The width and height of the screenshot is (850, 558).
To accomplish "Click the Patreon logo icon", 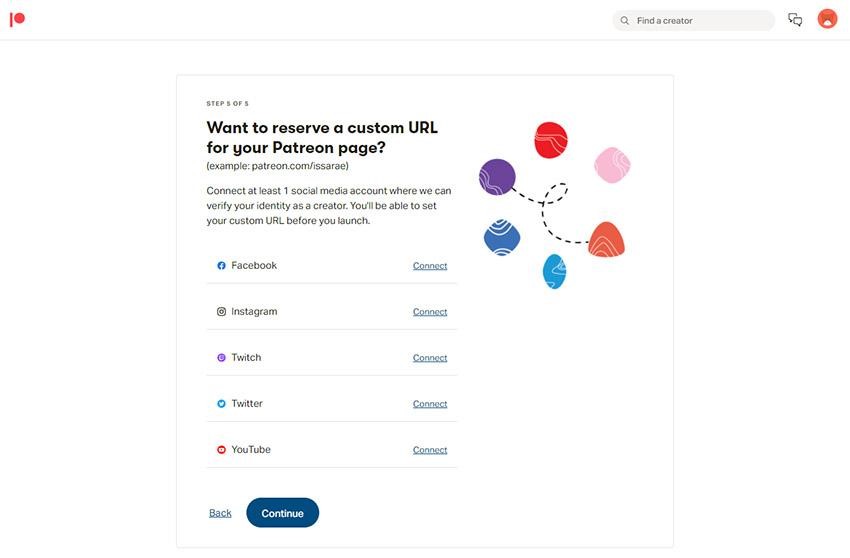I will coord(17,19).
